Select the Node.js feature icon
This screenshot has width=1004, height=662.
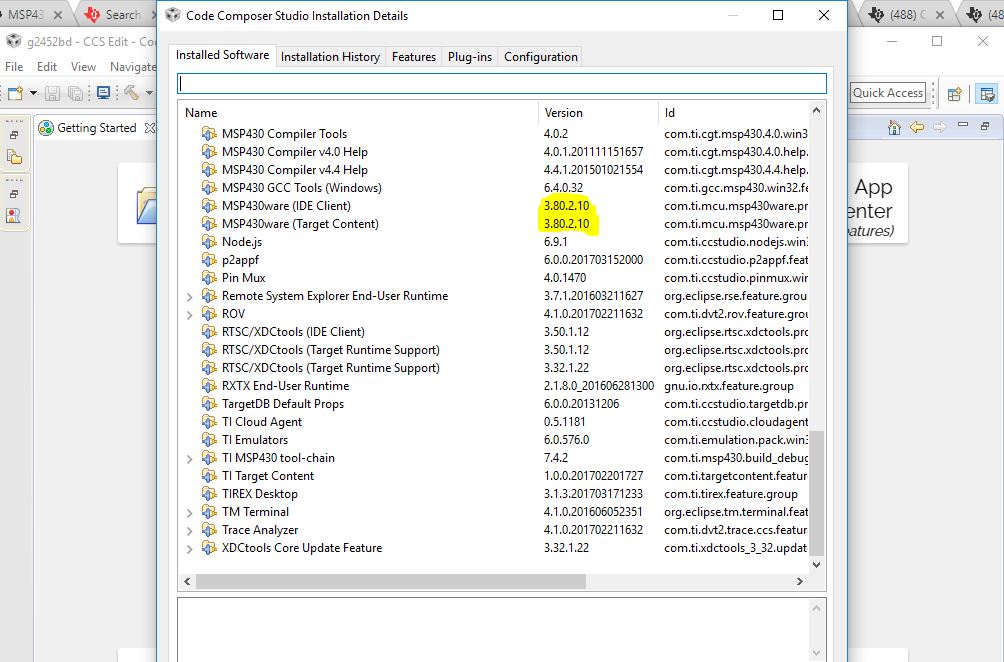209,241
